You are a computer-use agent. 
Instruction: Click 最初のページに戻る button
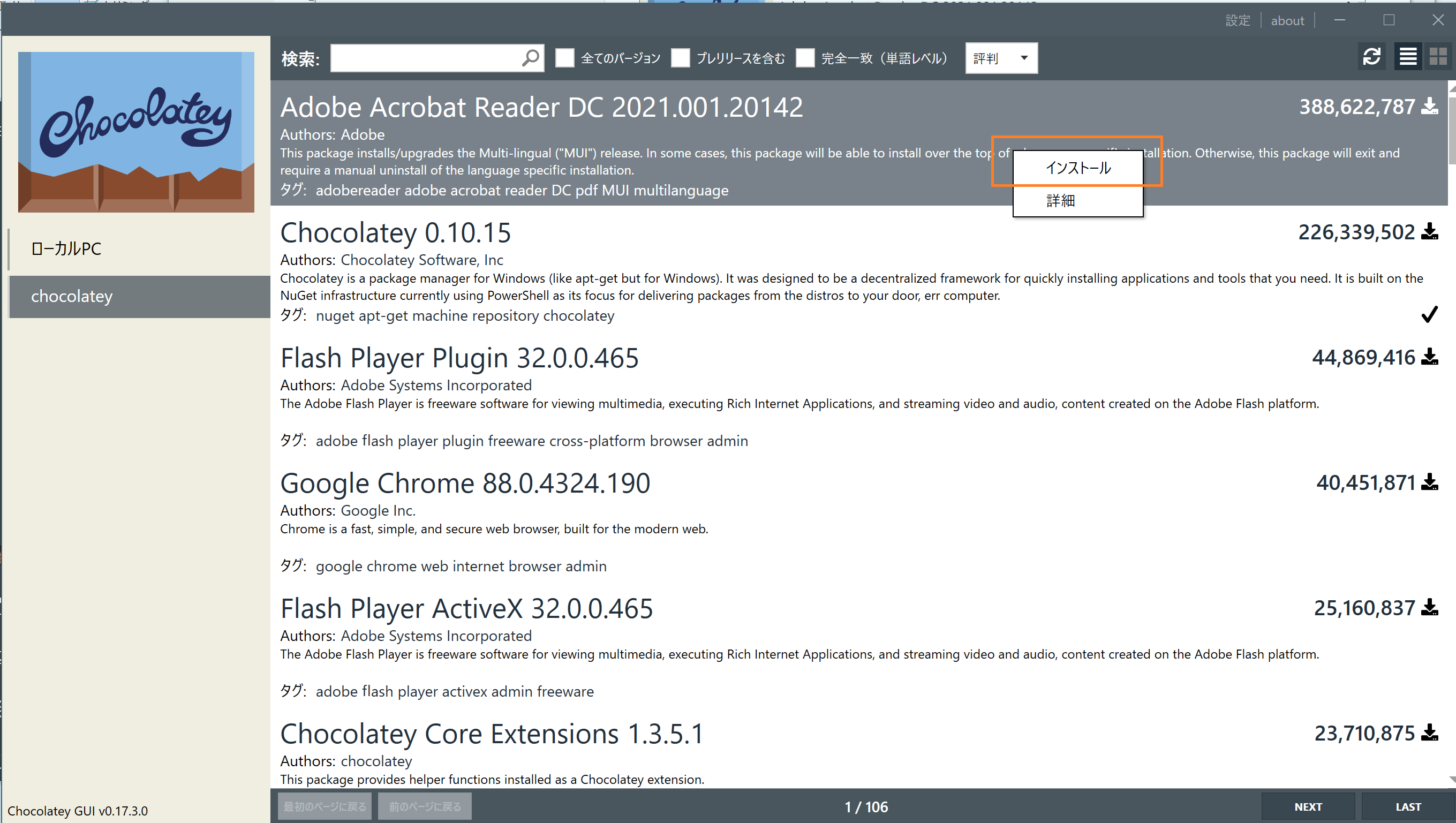pyautogui.click(x=325, y=806)
